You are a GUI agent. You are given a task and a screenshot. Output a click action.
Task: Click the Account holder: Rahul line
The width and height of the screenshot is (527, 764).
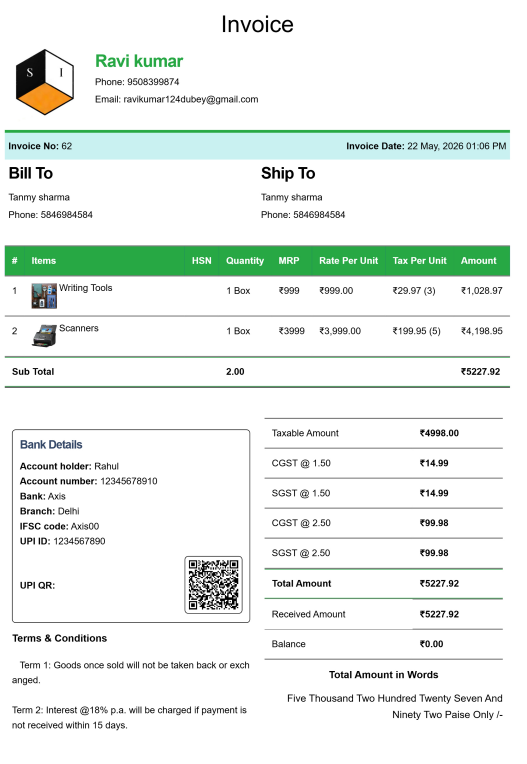point(69,466)
